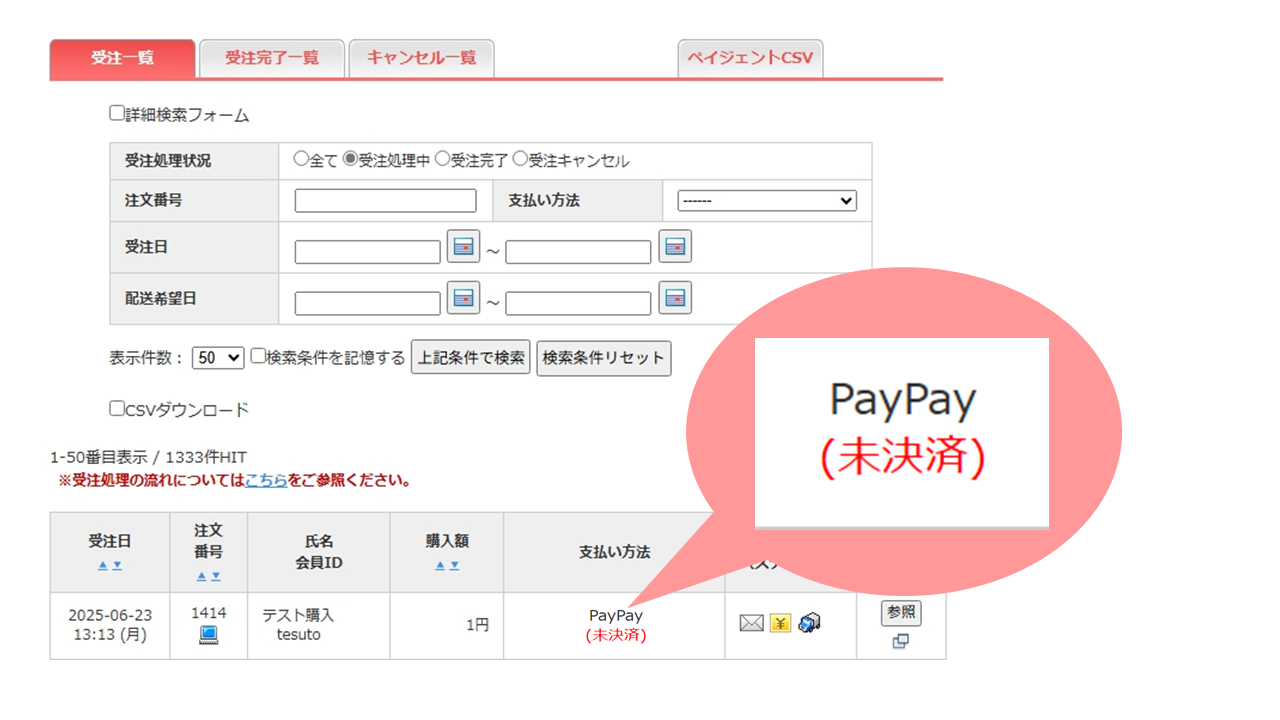Open order in new window icon below 参照
1280x720 pixels.
[x=900, y=641]
